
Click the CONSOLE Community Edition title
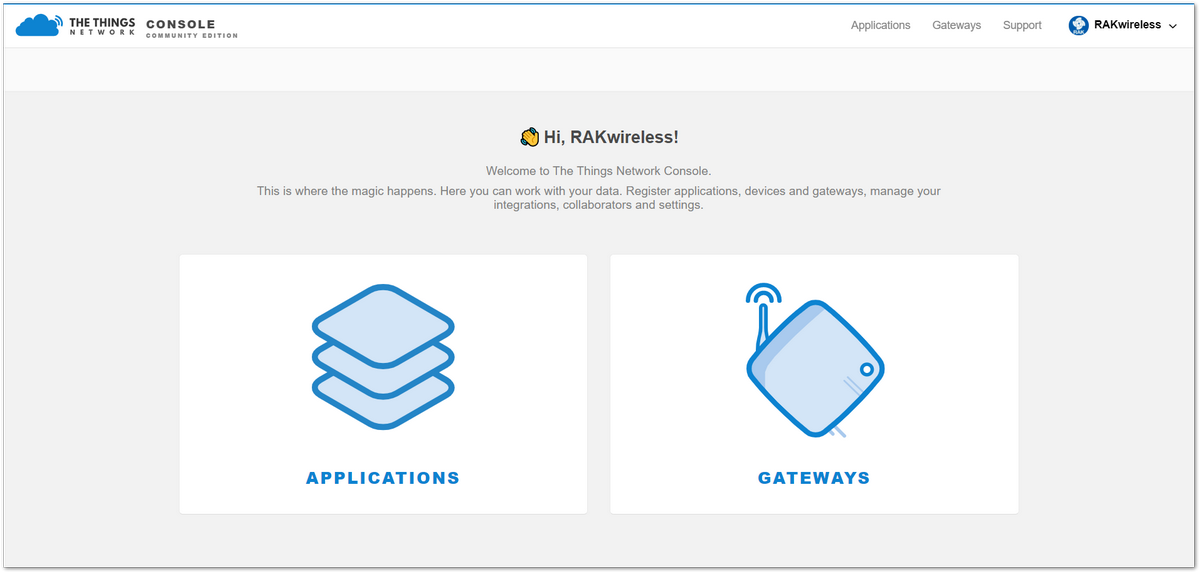click(192, 28)
